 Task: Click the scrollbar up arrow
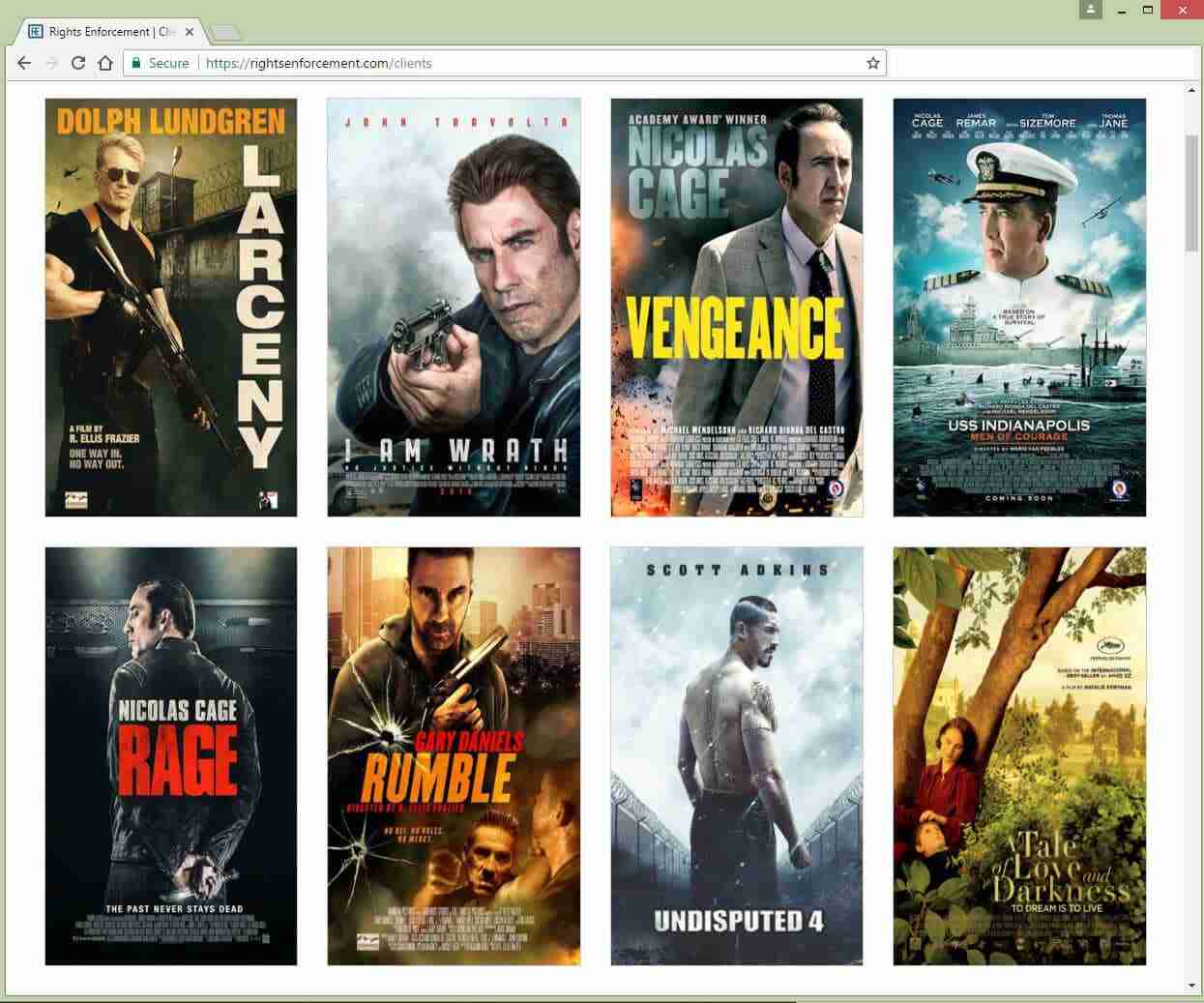[x=1191, y=90]
